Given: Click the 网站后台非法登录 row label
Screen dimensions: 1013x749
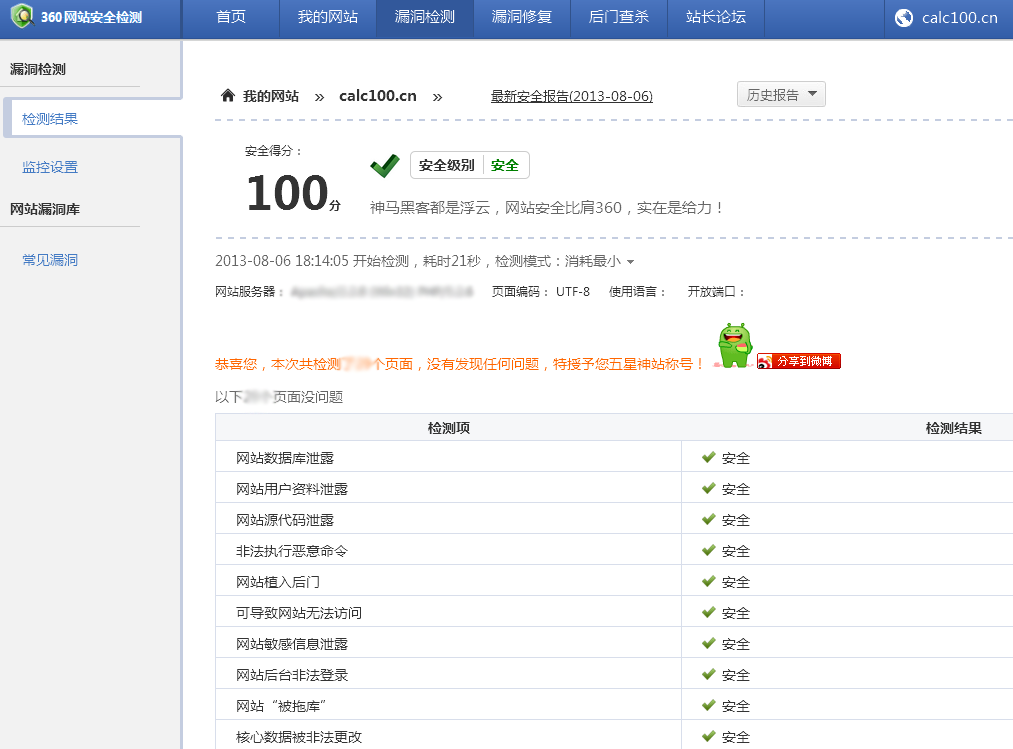Looking at the screenshot, I should click(292, 675).
